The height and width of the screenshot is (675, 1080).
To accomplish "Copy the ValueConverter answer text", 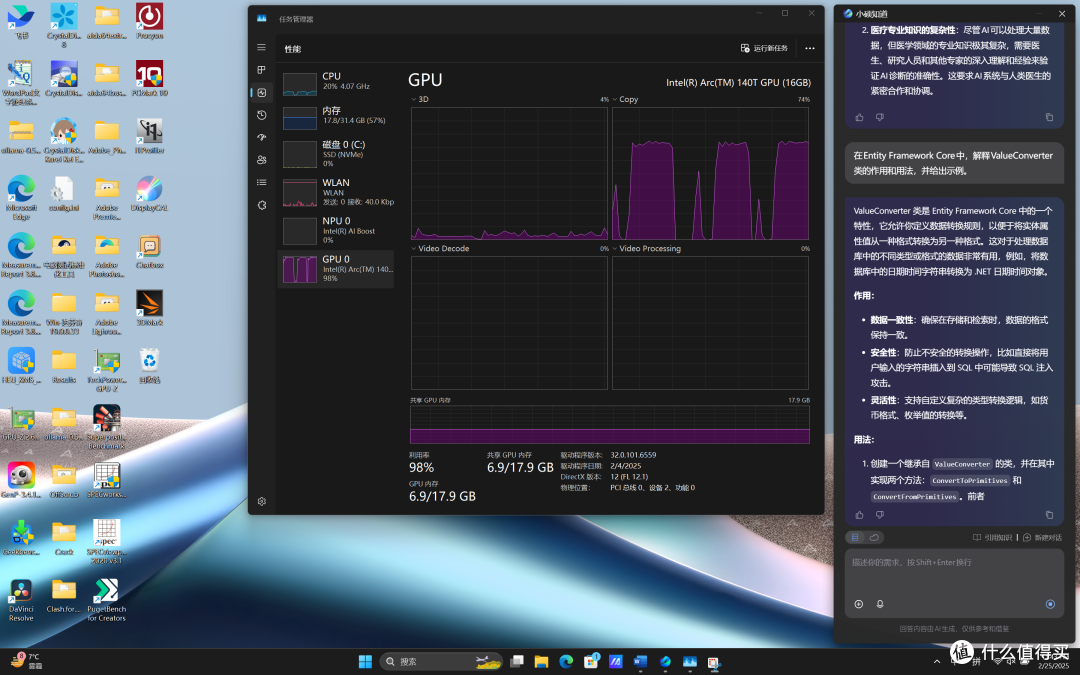I will click(1049, 515).
